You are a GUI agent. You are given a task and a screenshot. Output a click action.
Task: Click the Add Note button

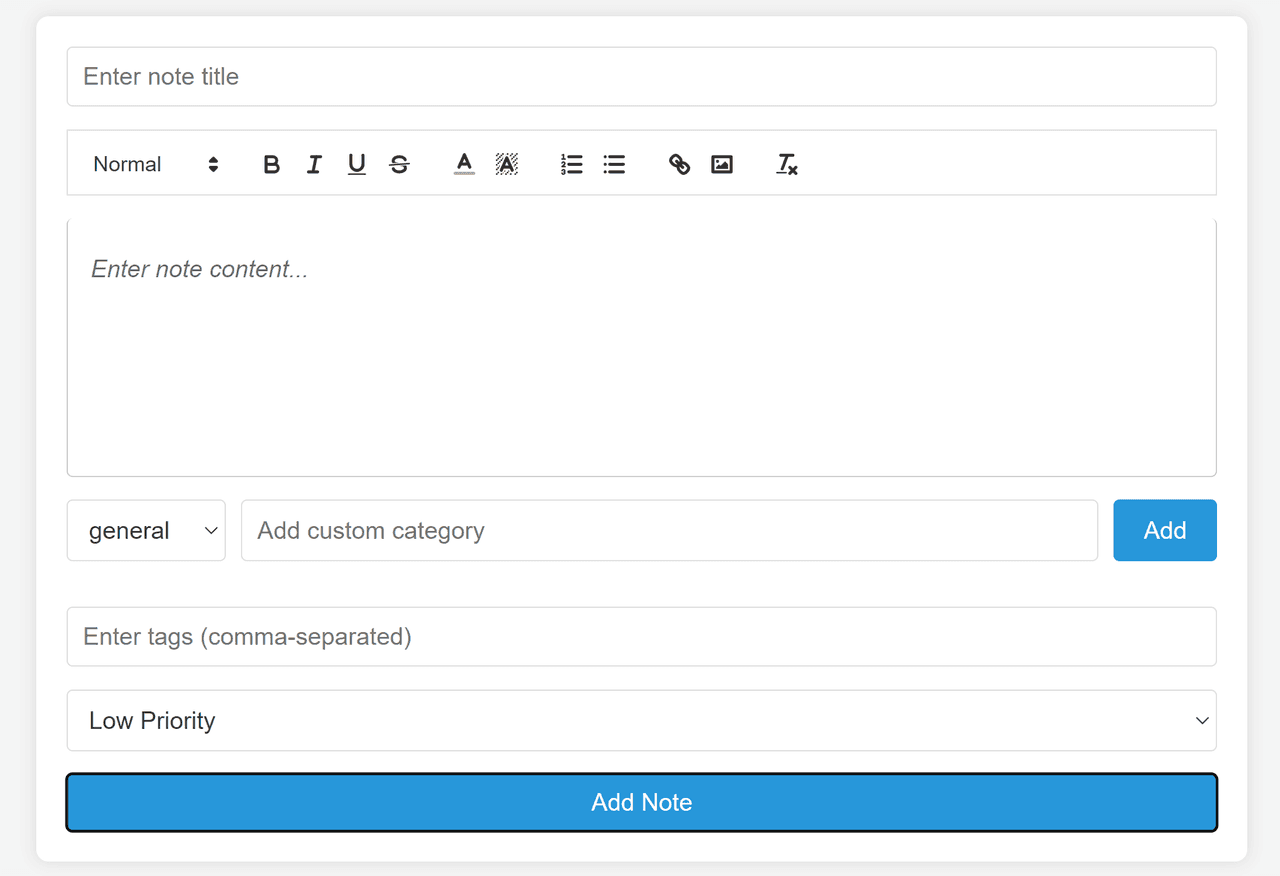[x=641, y=803]
